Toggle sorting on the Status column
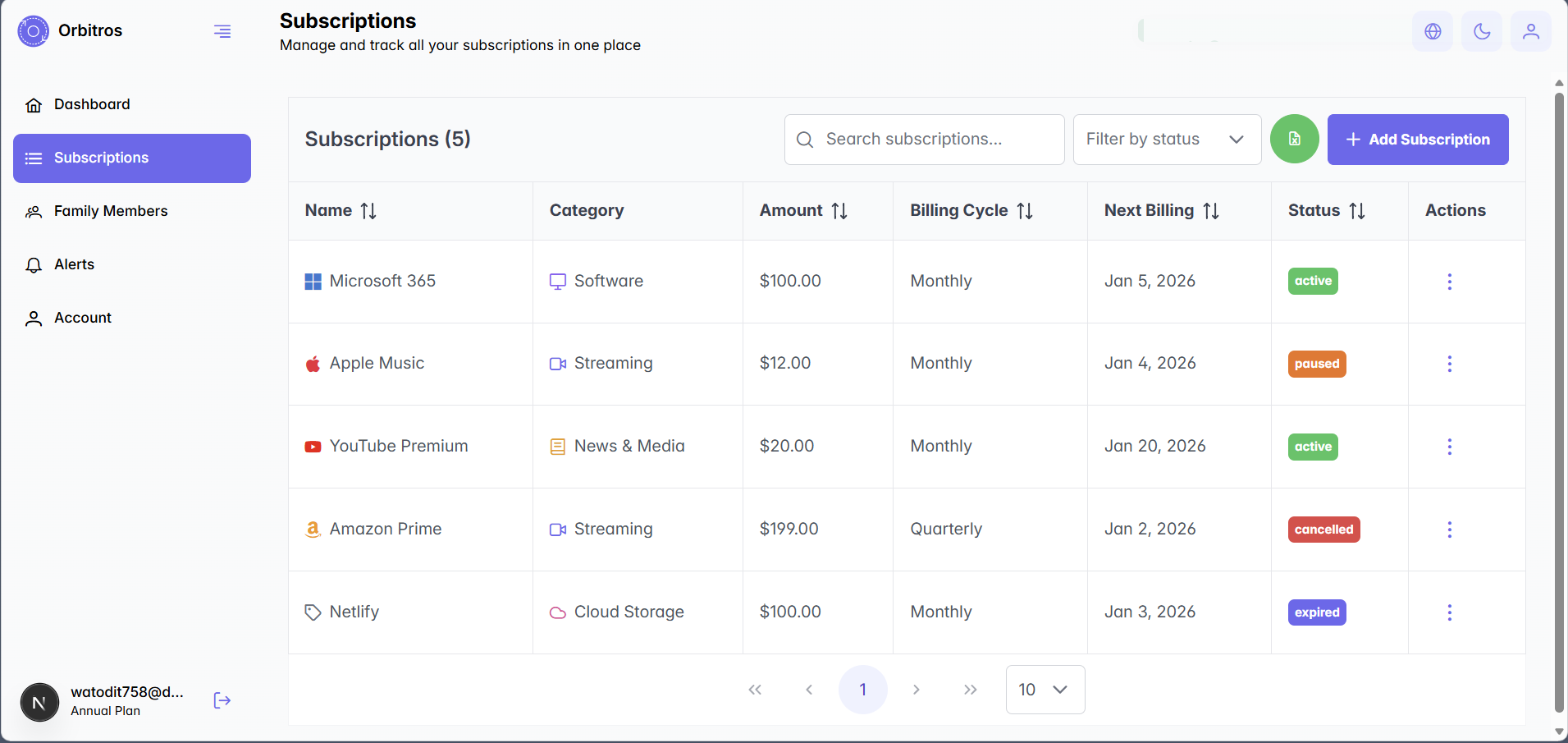 pos(1356,210)
